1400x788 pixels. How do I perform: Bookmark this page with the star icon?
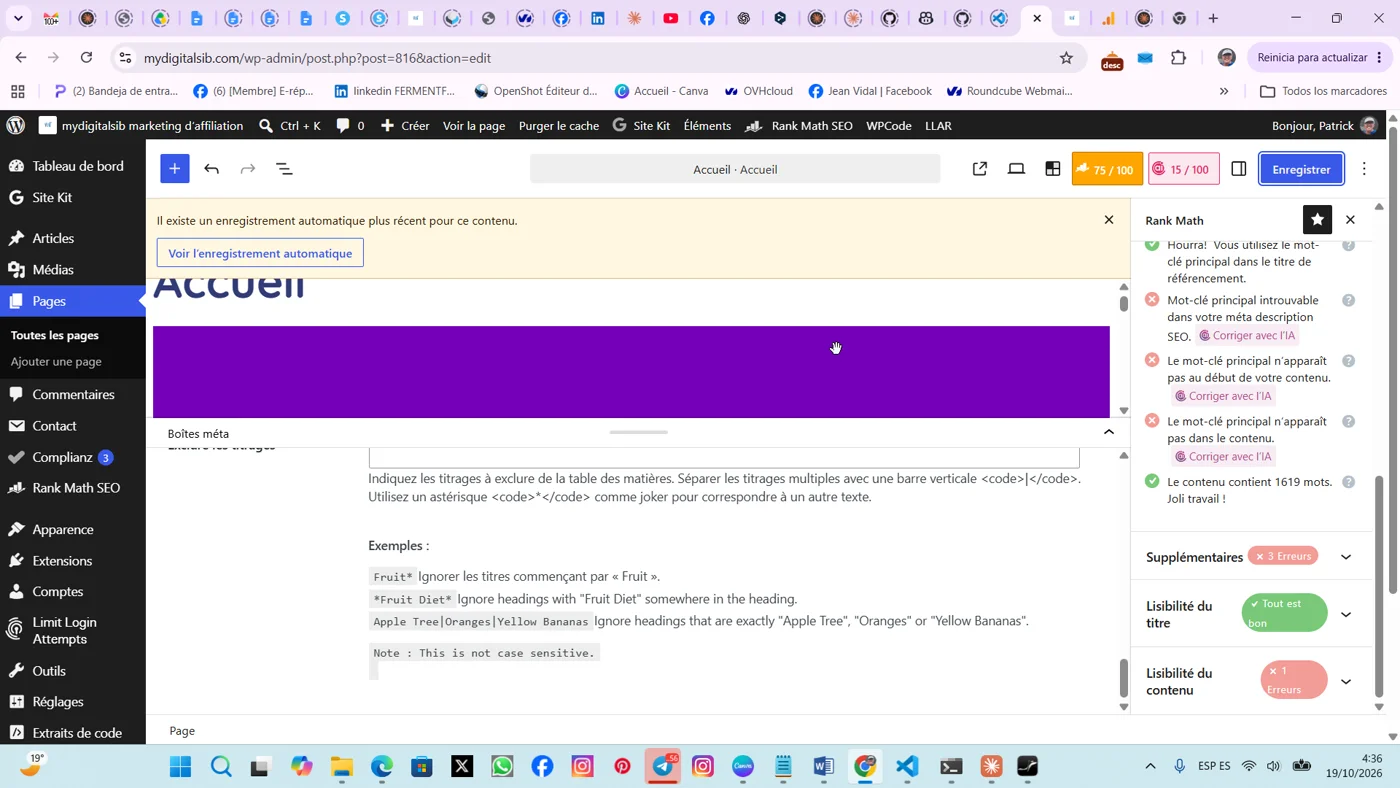(x=1066, y=58)
